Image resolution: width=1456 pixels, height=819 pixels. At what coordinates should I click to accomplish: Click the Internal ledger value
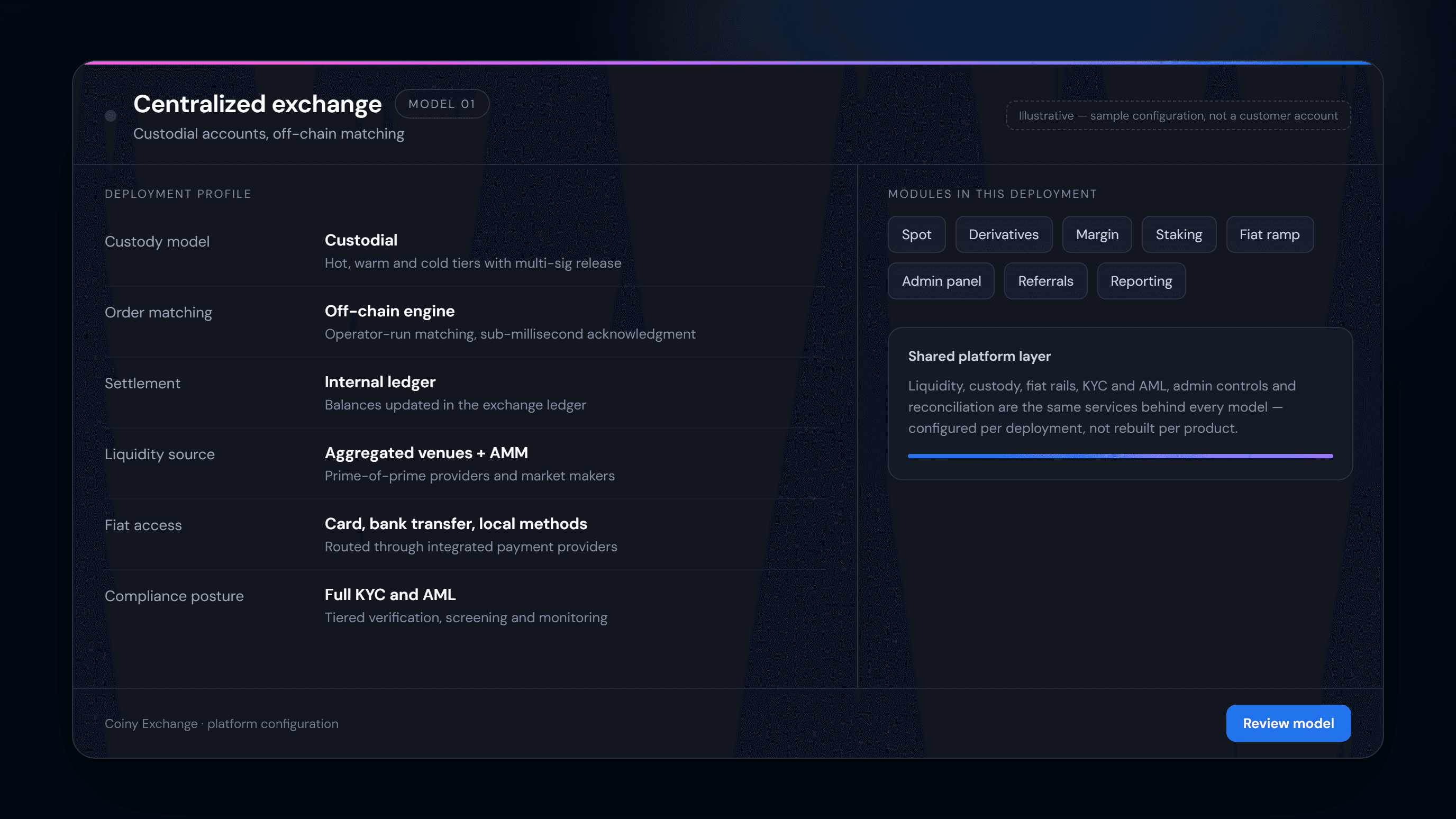[x=380, y=382]
